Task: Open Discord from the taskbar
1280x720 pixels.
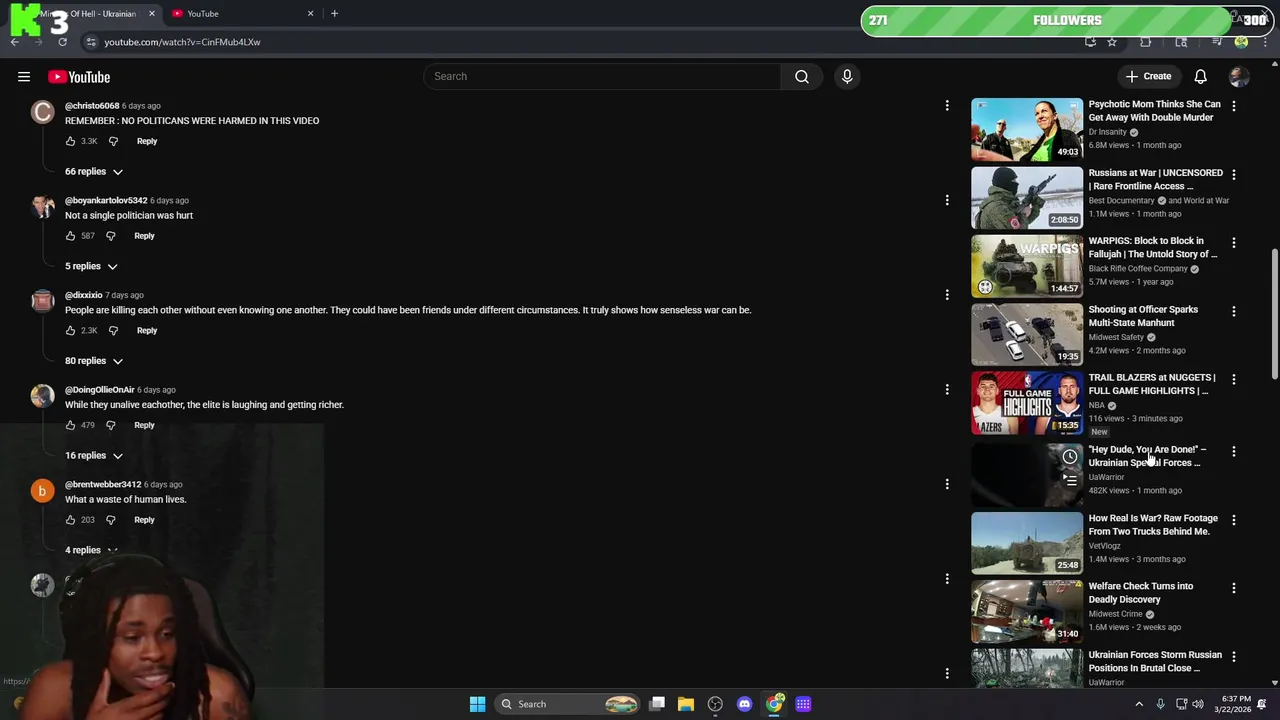Action: pyautogui.click(x=744, y=704)
